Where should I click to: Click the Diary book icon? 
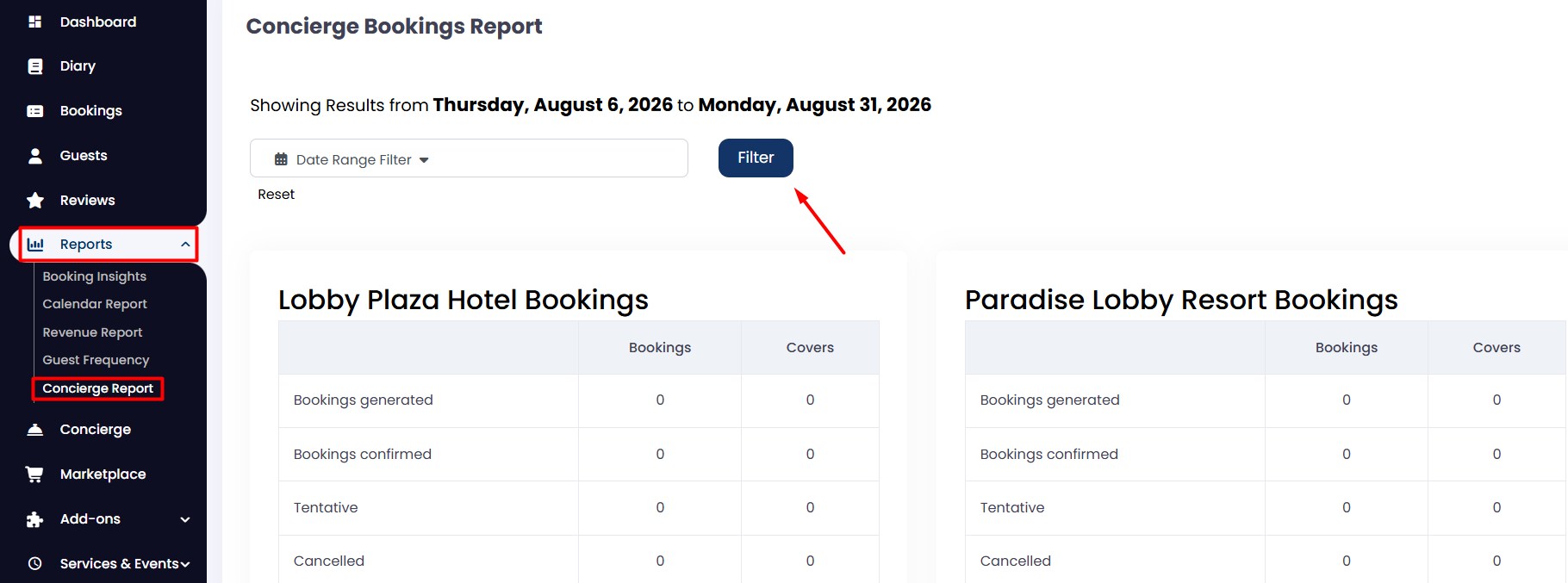pyautogui.click(x=35, y=66)
